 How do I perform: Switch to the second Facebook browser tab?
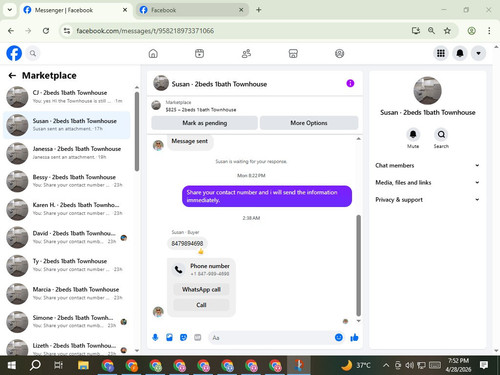(192, 10)
